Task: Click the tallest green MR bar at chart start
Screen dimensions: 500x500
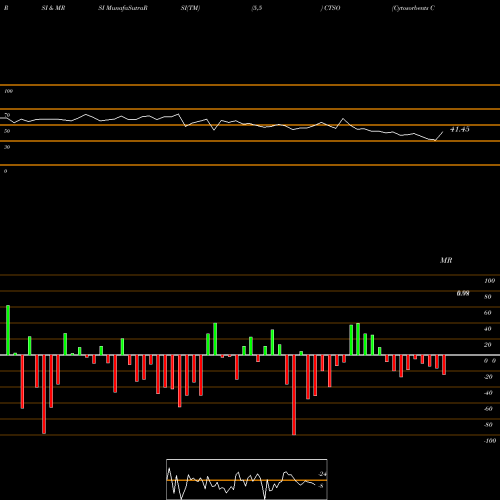Action: pos(8,330)
